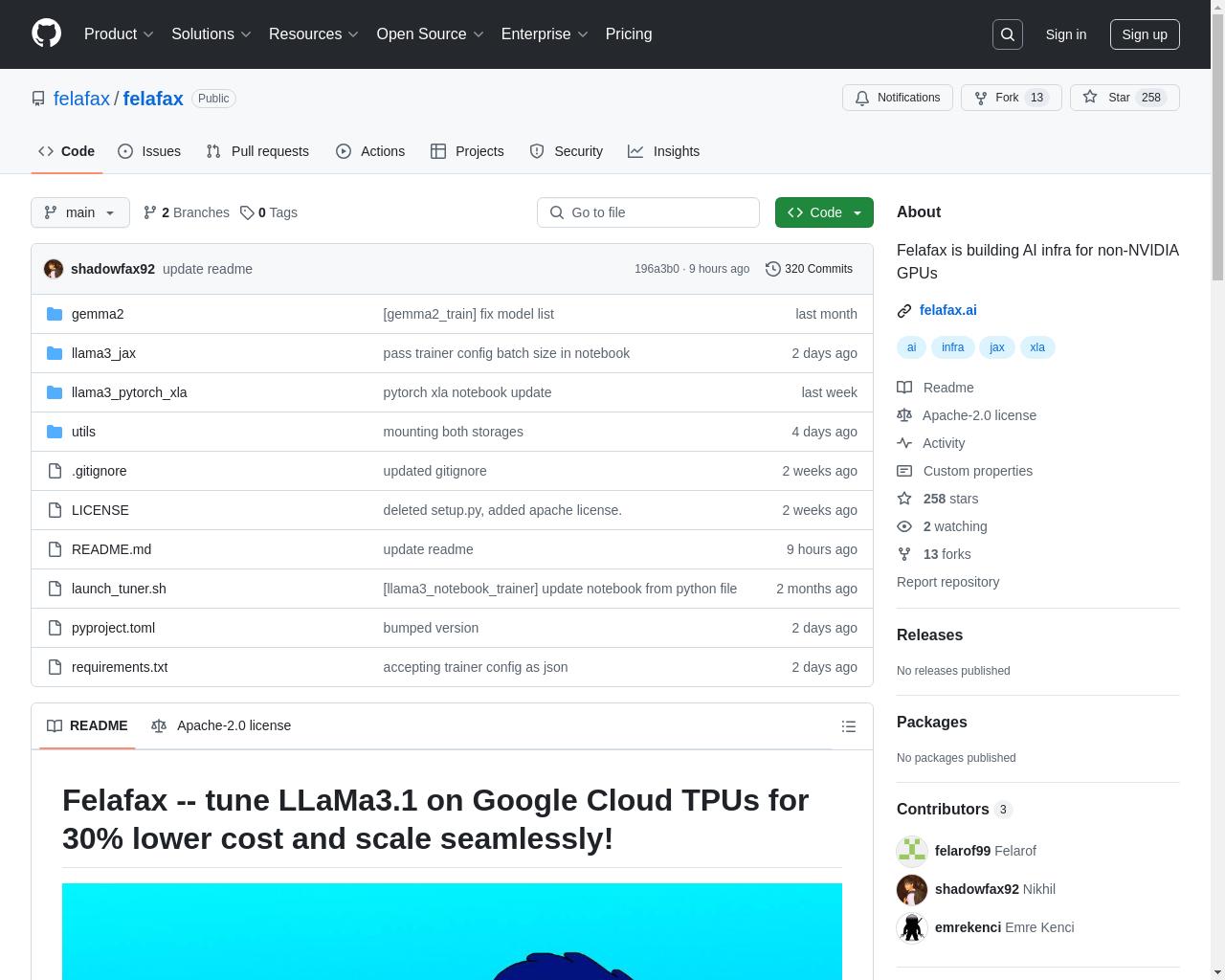Open the search magnifier button

point(1008,34)
